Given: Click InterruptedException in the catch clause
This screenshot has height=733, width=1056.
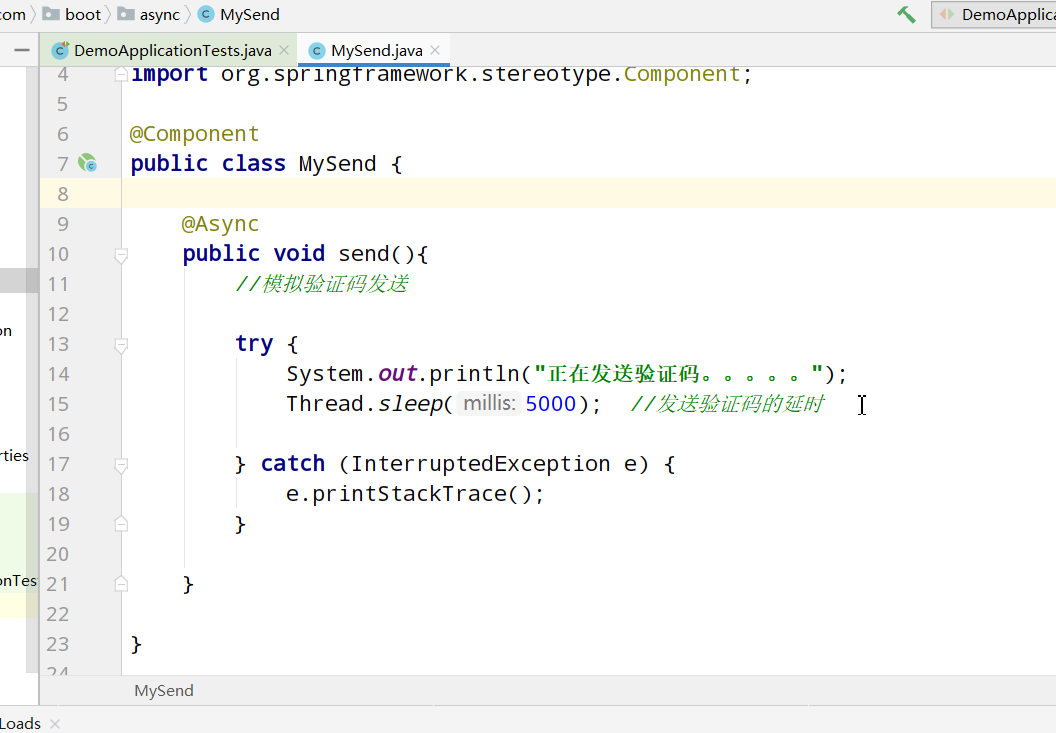Looking at the screenshot, I should click(x=481, y=464).
